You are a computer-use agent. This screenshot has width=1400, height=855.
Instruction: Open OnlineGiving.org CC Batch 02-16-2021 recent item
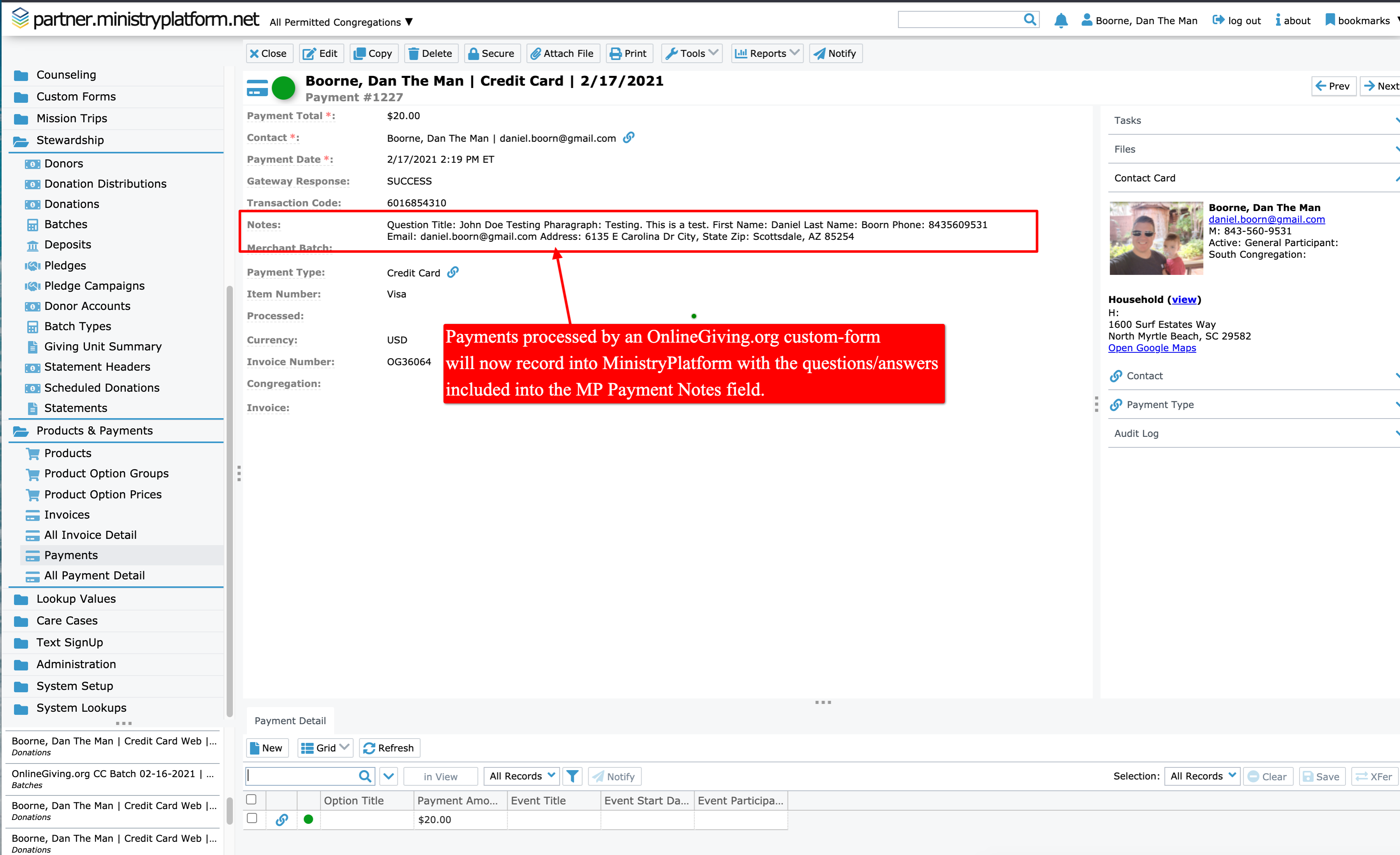click(113, 779)
